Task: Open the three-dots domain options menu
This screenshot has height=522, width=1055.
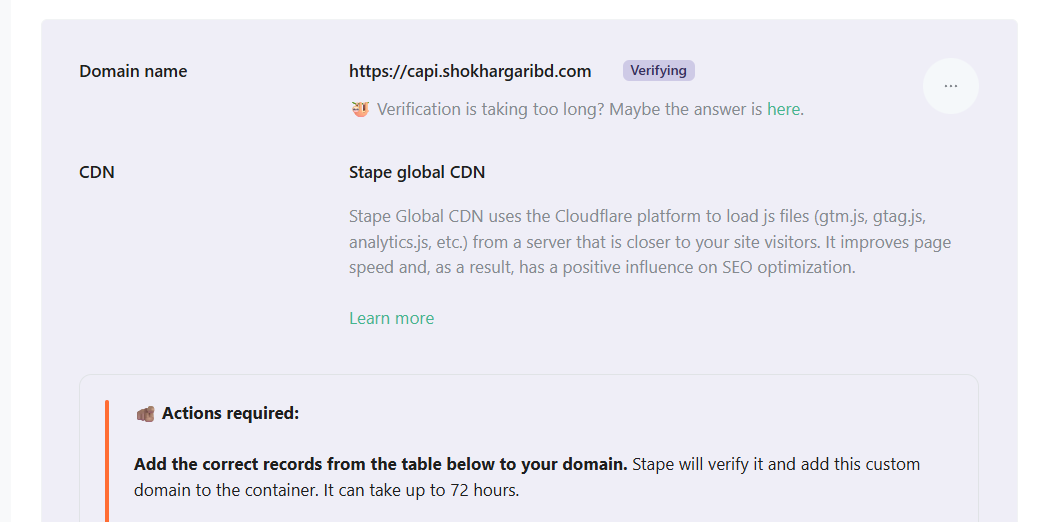Action: click(950, 86)
